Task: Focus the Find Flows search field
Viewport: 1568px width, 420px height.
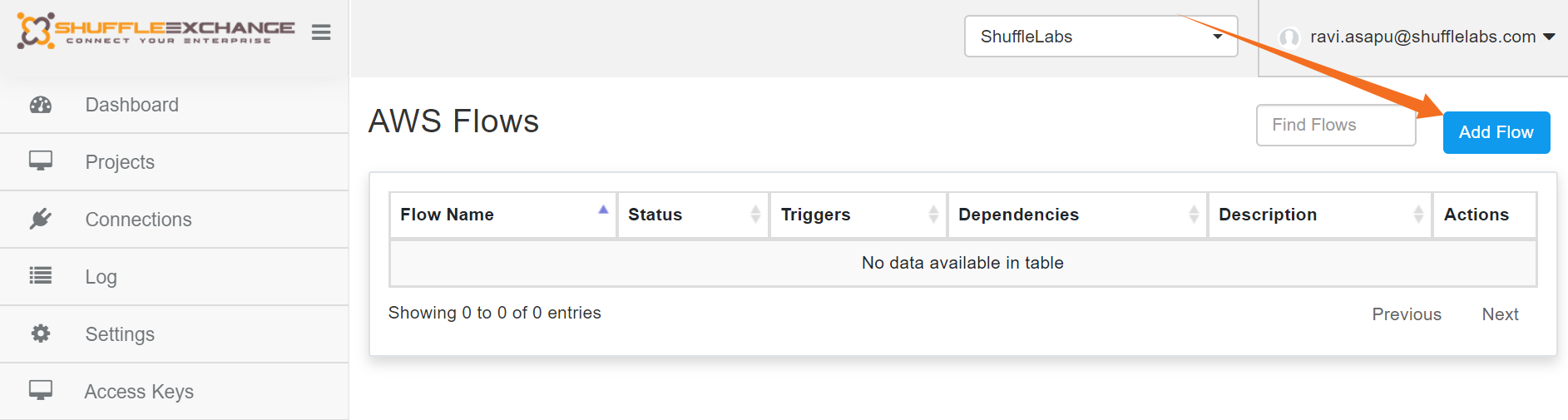Action: tap(1335, 125)
